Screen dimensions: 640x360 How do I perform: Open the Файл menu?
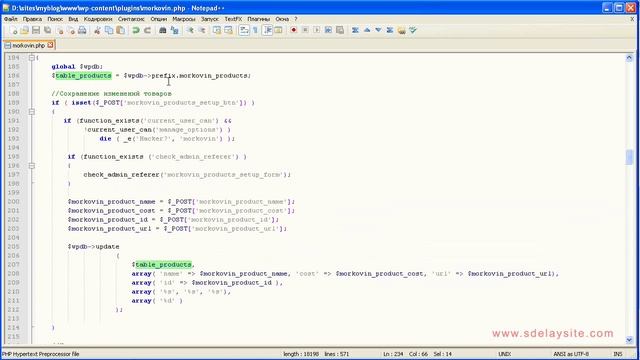tap(11, 19)
